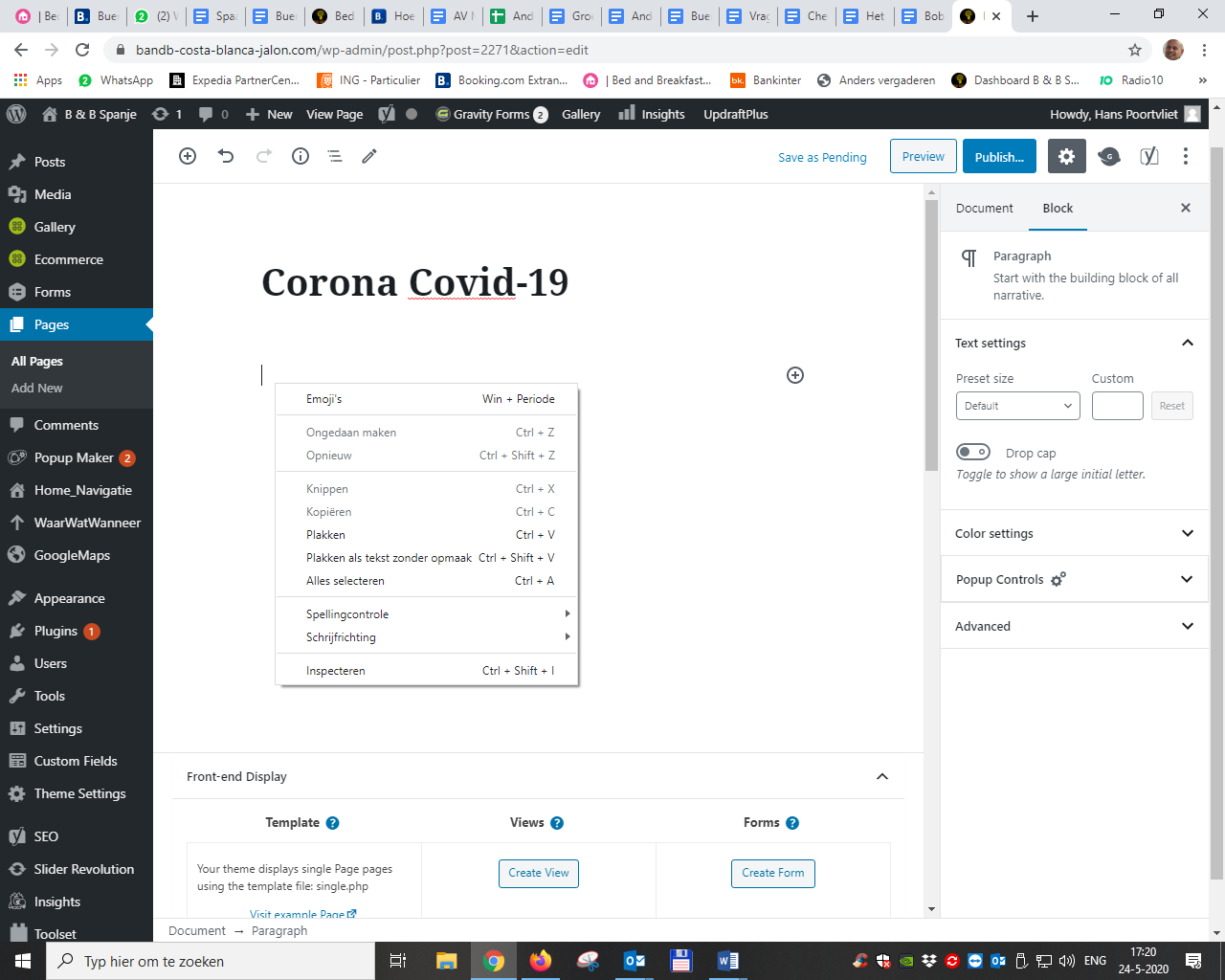Expand the Advanced panel
The width and height of the screenshot is (1225, 980).
1074,626
